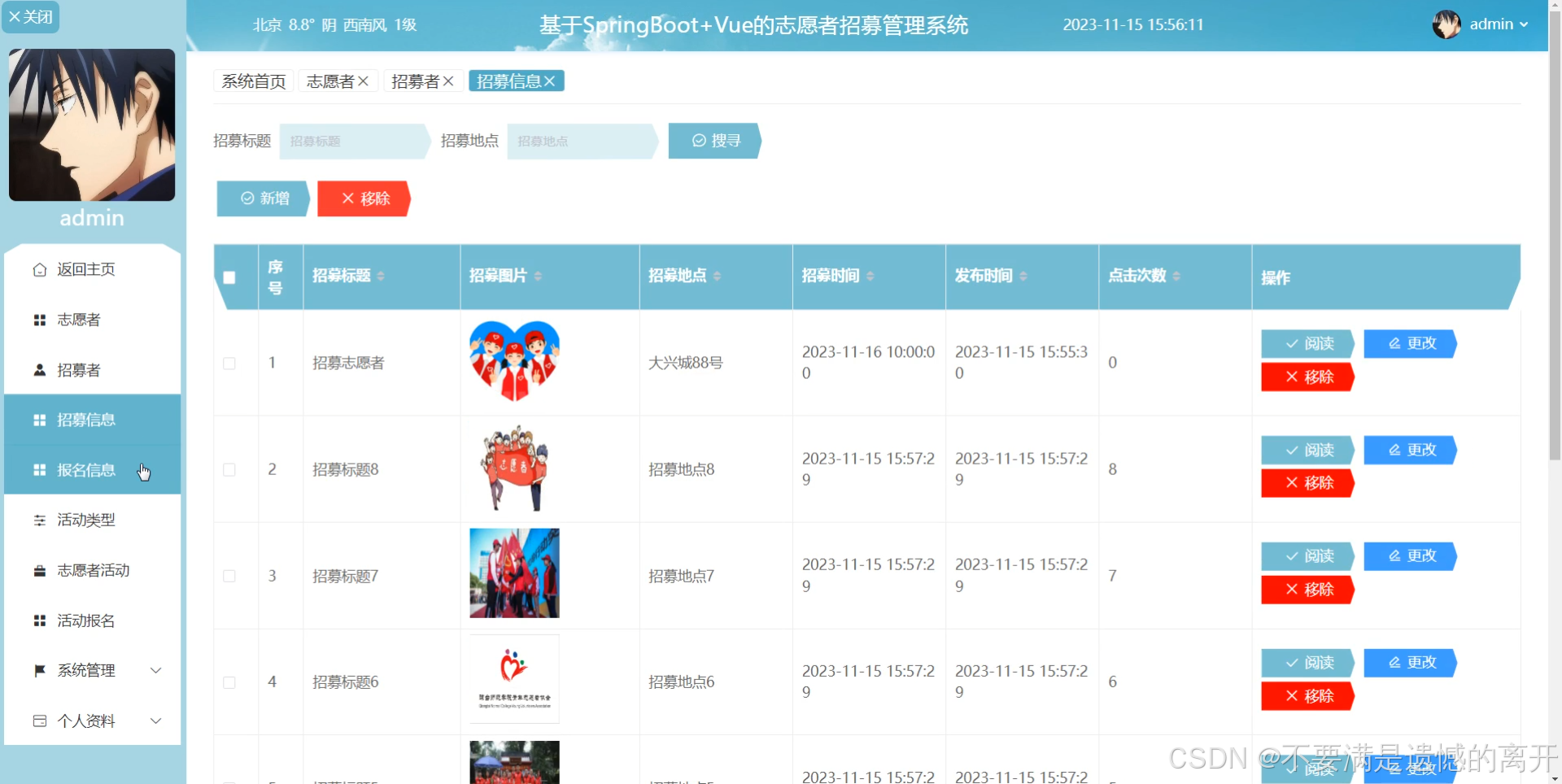Switch to the 系统首页 tab
Image resolution: width=1562 pixels, height=784 pixels.
(x=254, y=81)
